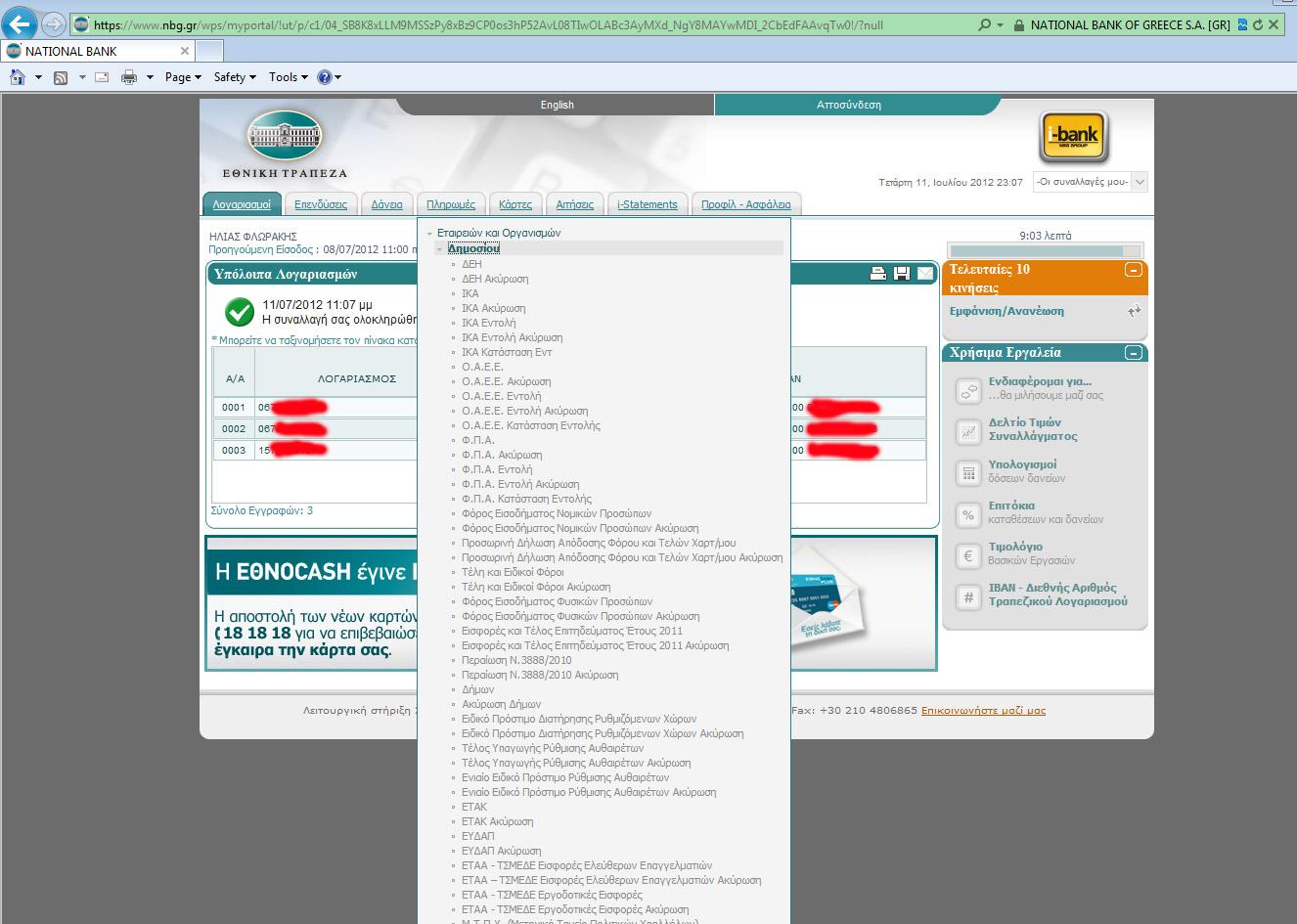
Task: Select Φ.Π.Α. Κατάσταση Εντολής entry
Action: coord(526,499)
